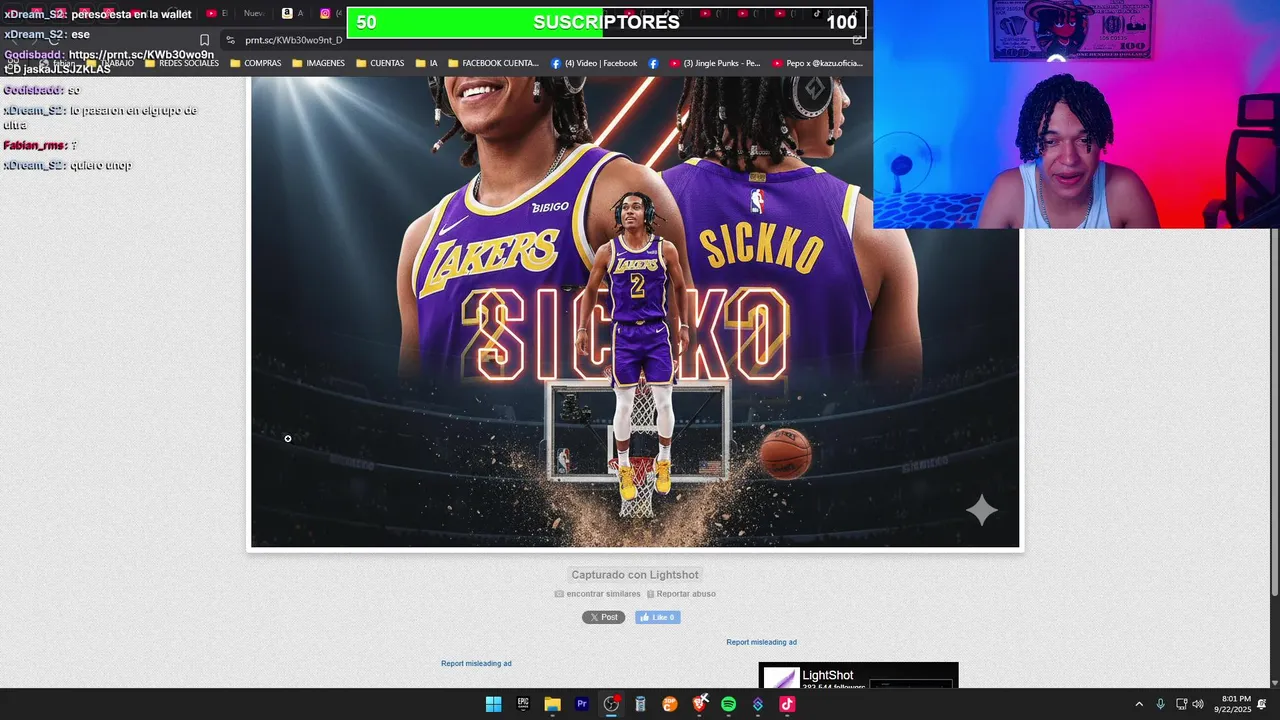Click the prnt.sc address bar URL

pyautogui.click(x=293, y=40)
